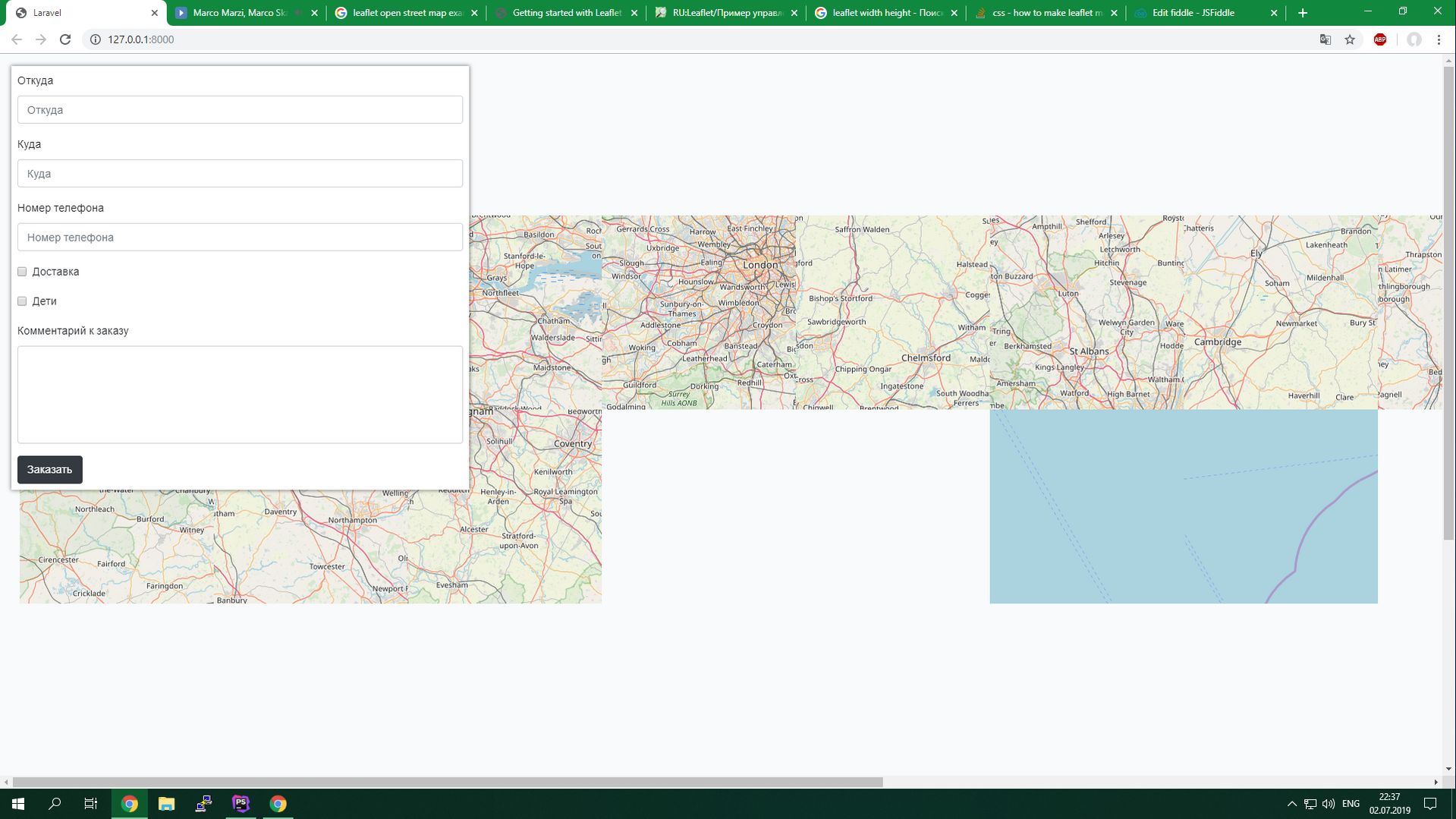Open the second Chrome taskbar icon

coord(278,804)
